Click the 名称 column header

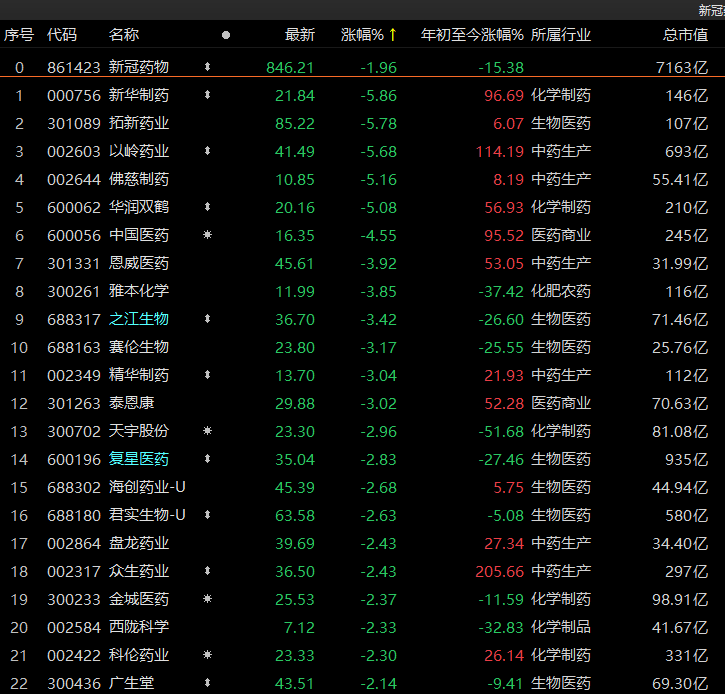coord(124,35)
